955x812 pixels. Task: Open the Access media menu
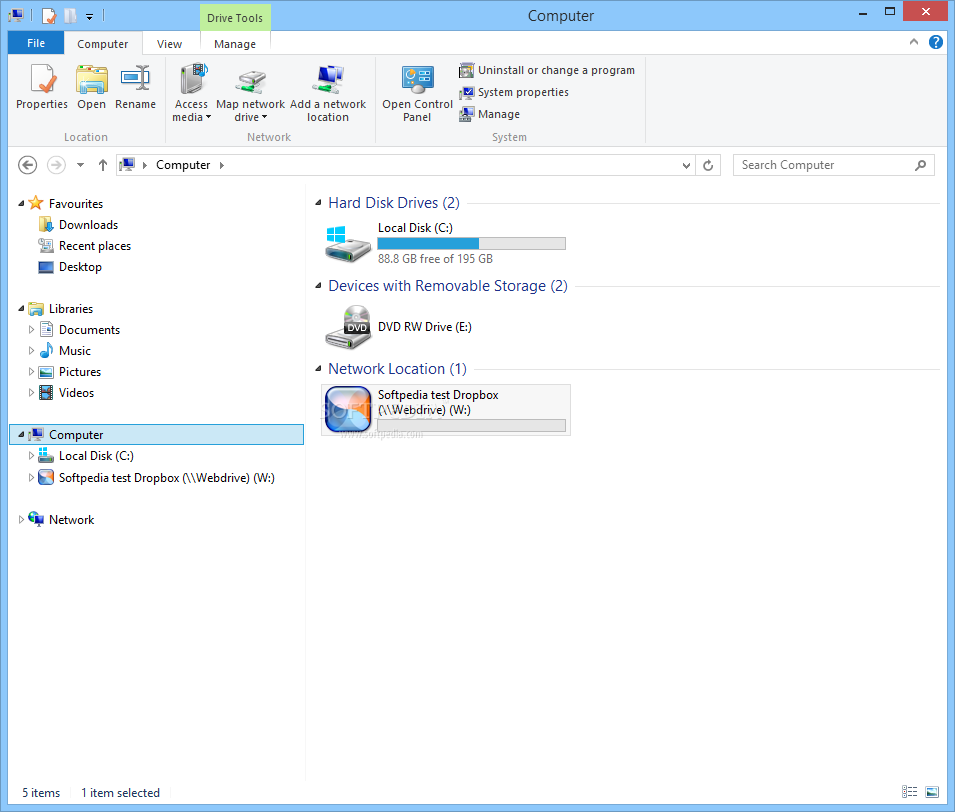click(191, 93)
